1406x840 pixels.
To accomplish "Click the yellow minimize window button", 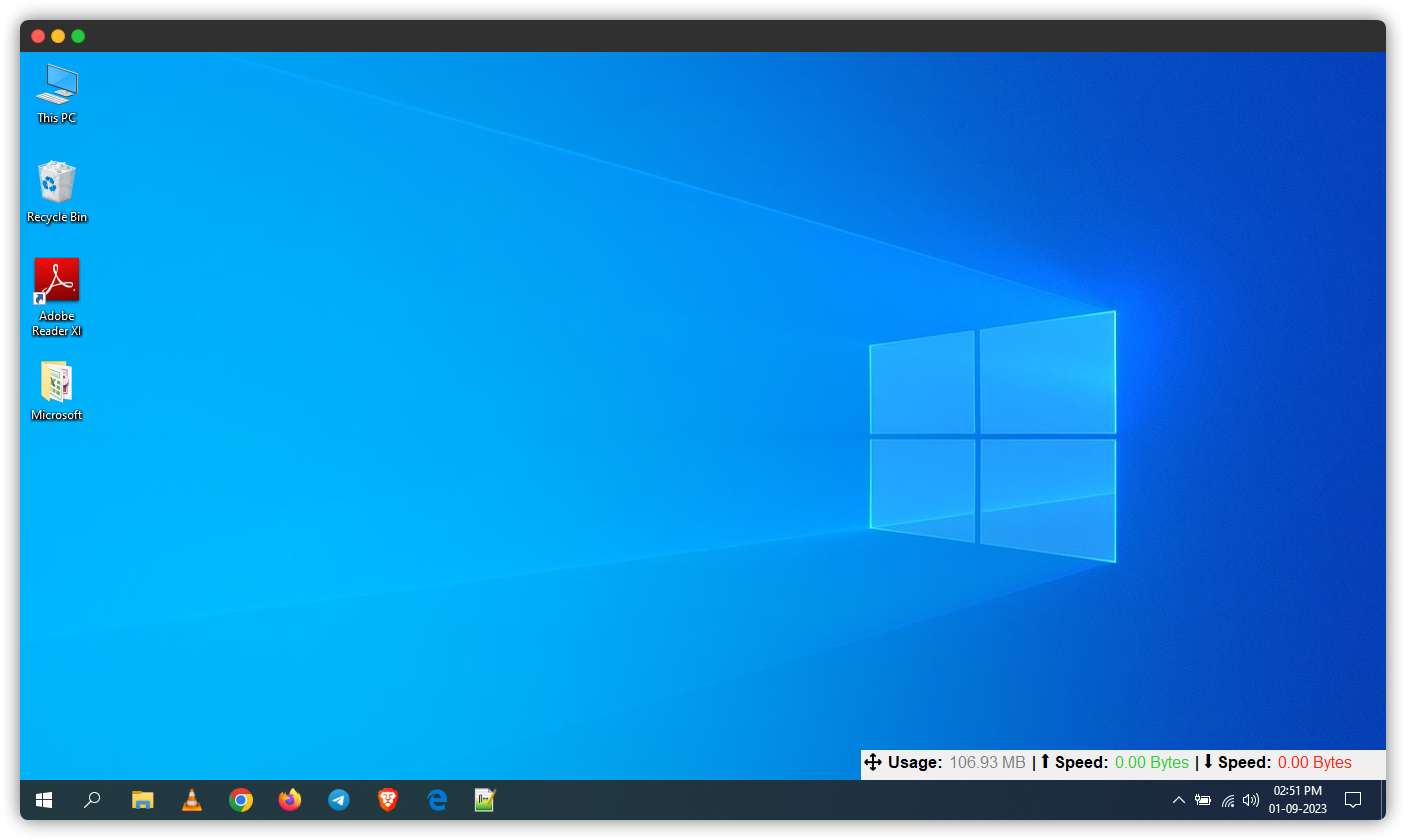I will tap(58, 36).
